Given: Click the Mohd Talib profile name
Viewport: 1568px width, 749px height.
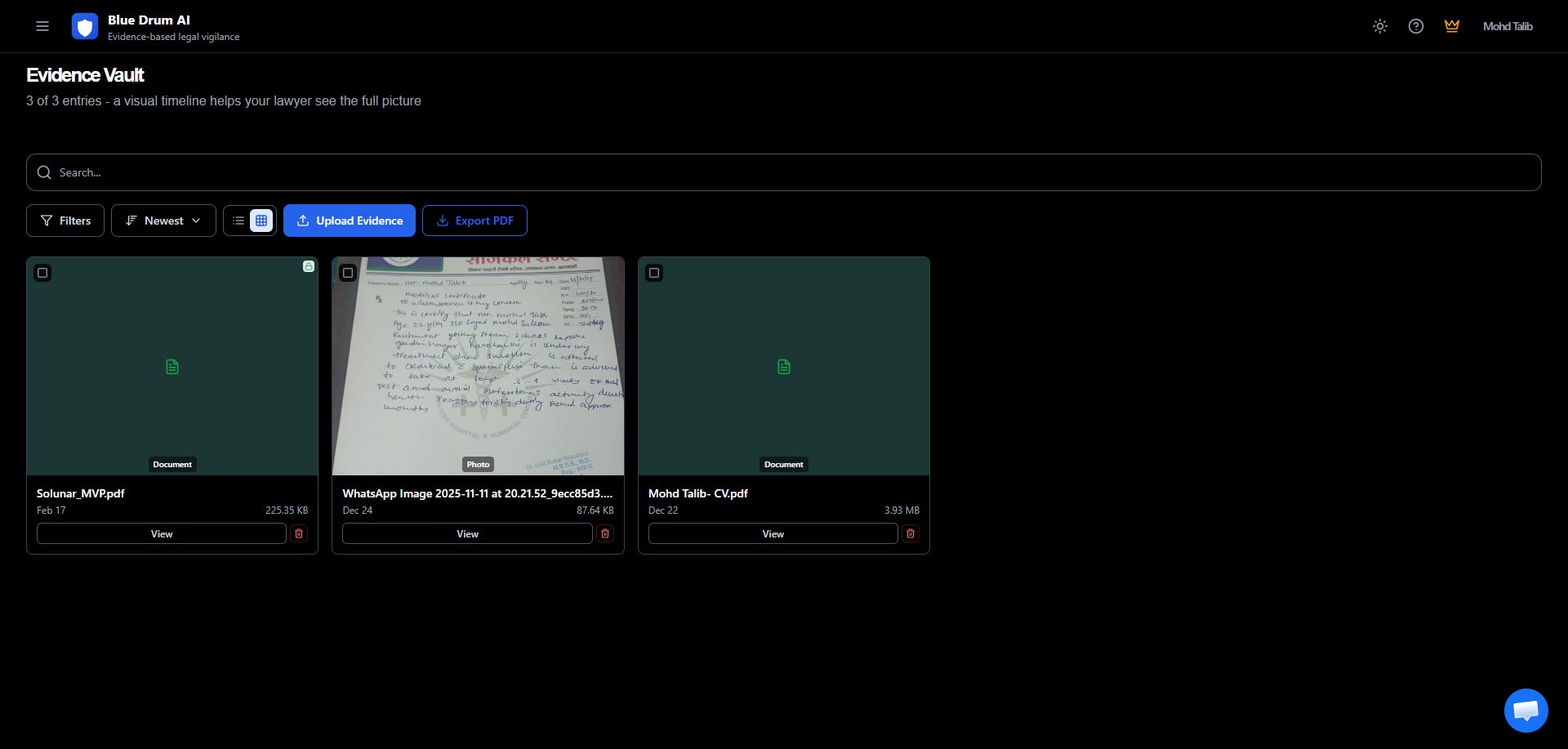Looking at the screenshot, I should (1507, 26).
